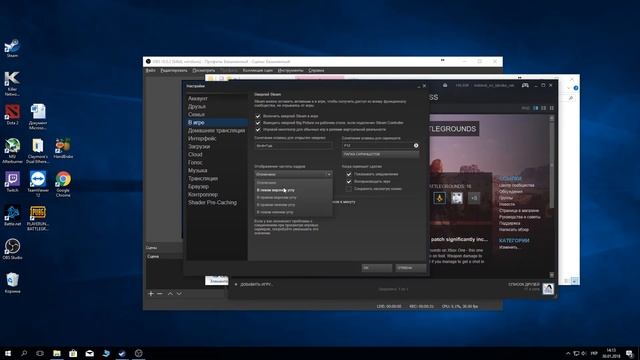
Task: Click the OBS move scene up arrow
Action: (170, 293)
